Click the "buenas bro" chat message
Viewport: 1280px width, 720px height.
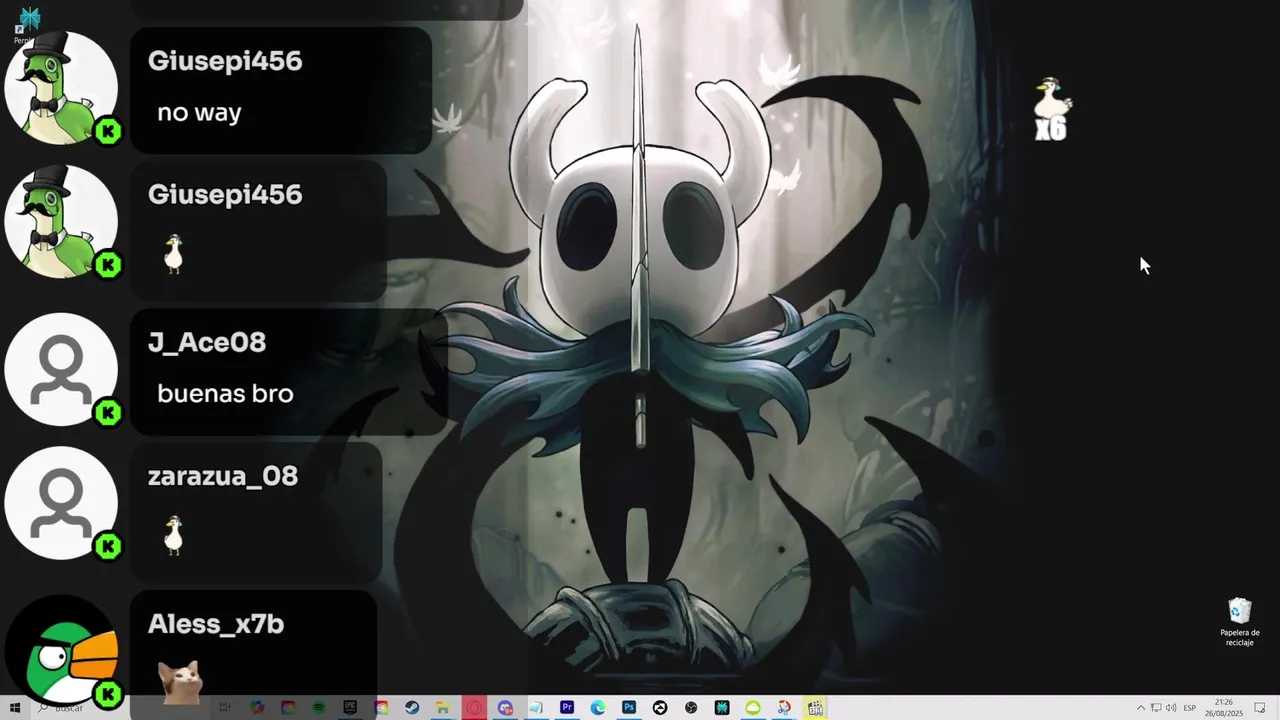click(225, 393)
